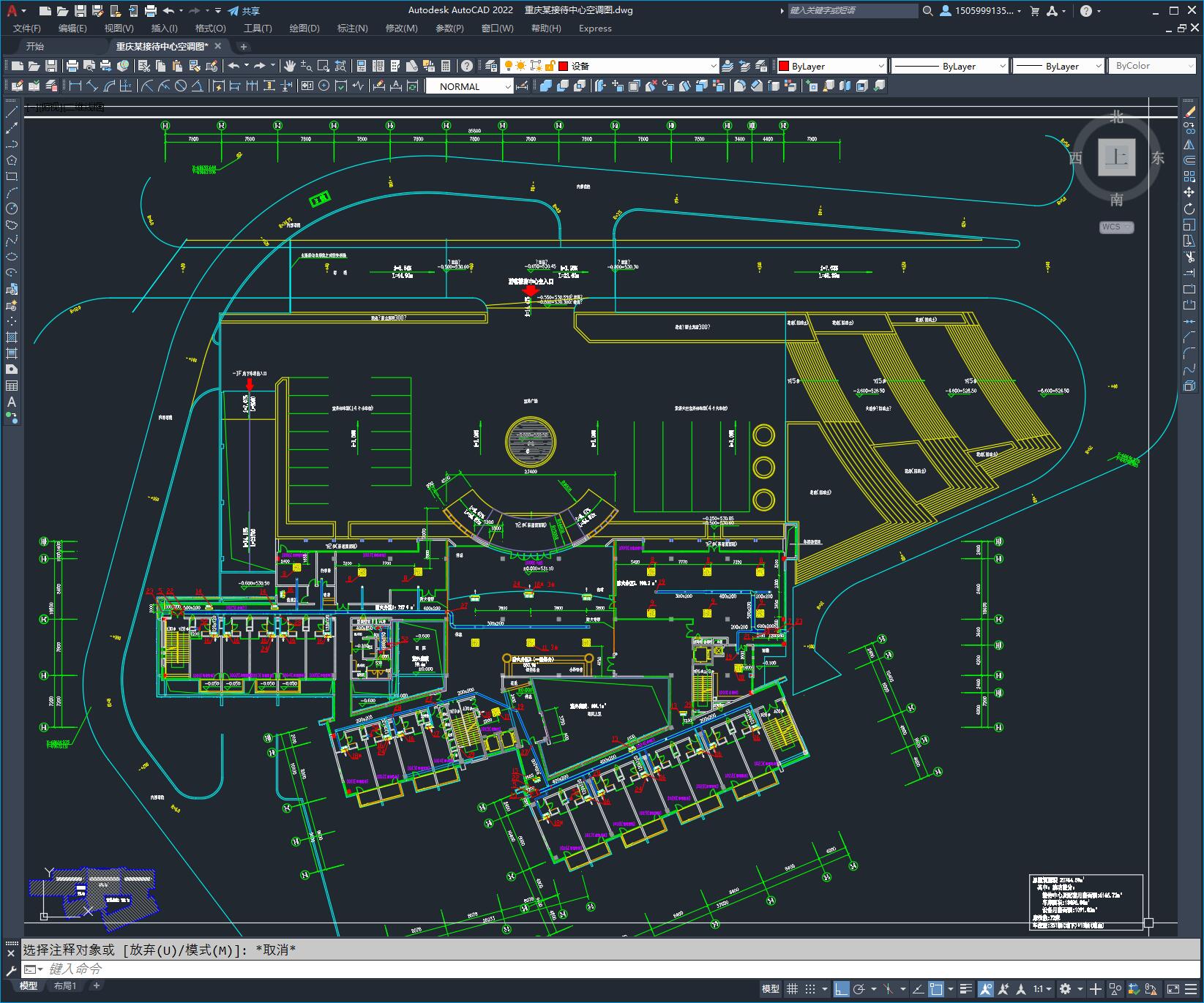Click the Cut icon in standard toolbar
This screenshot has height=1003, width=1204.
pos(144,66)
